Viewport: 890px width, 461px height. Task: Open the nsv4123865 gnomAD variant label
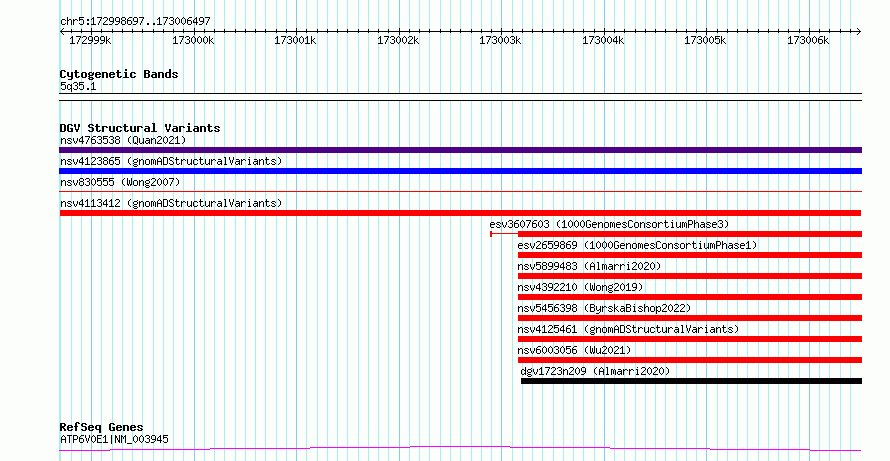pos(171,161)
